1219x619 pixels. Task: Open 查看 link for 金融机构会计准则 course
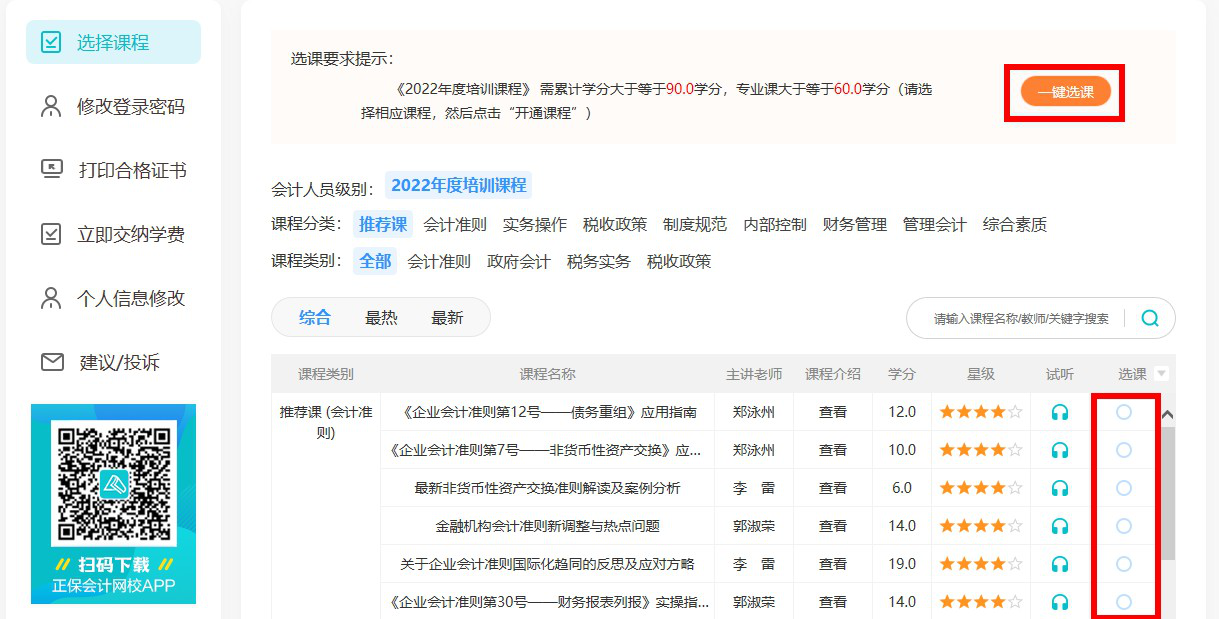[832, 525]
